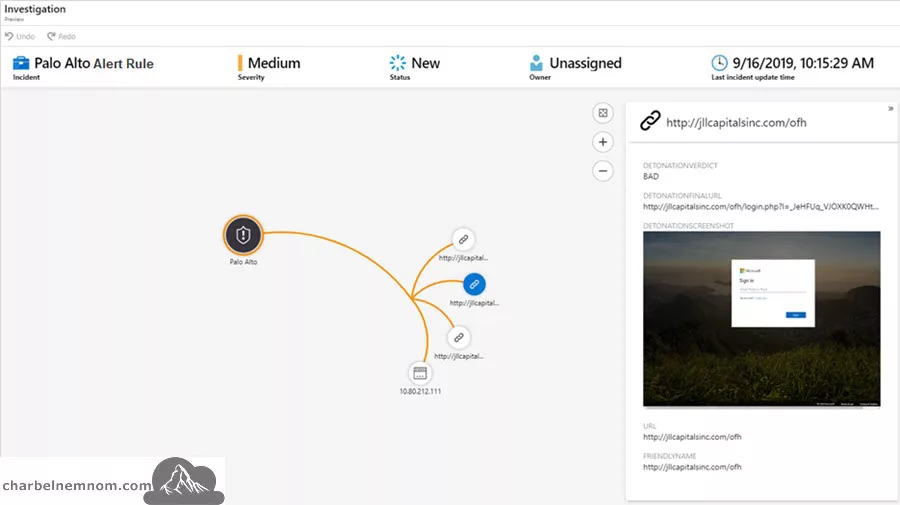Click the New status spinner icon
This screenshot has height=505, width=900.
[397, 63]
